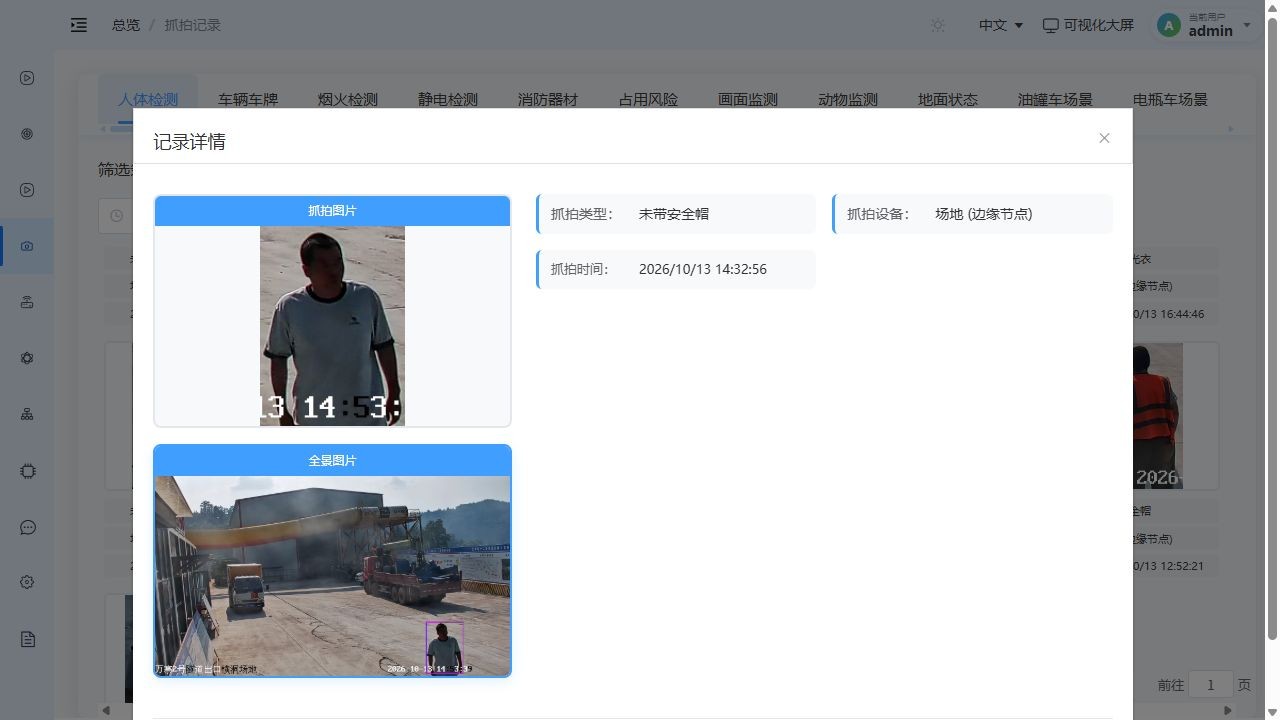Click the admin avatar icon
The width and height of the screenshot is (1280, 720).
click(x=1168, y=25)
